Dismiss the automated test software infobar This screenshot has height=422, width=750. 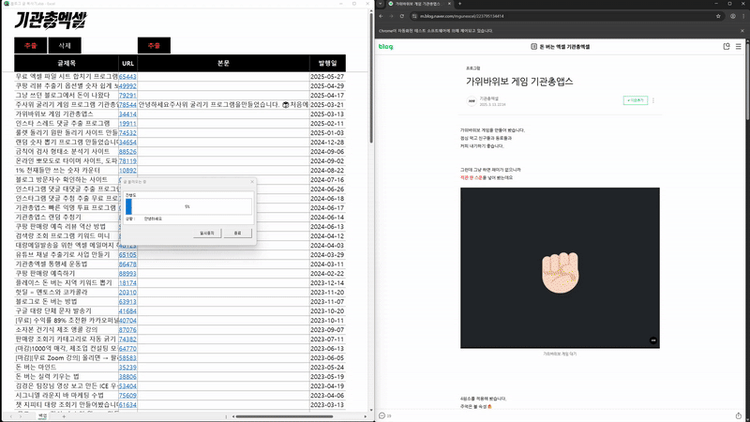point(742,31)
